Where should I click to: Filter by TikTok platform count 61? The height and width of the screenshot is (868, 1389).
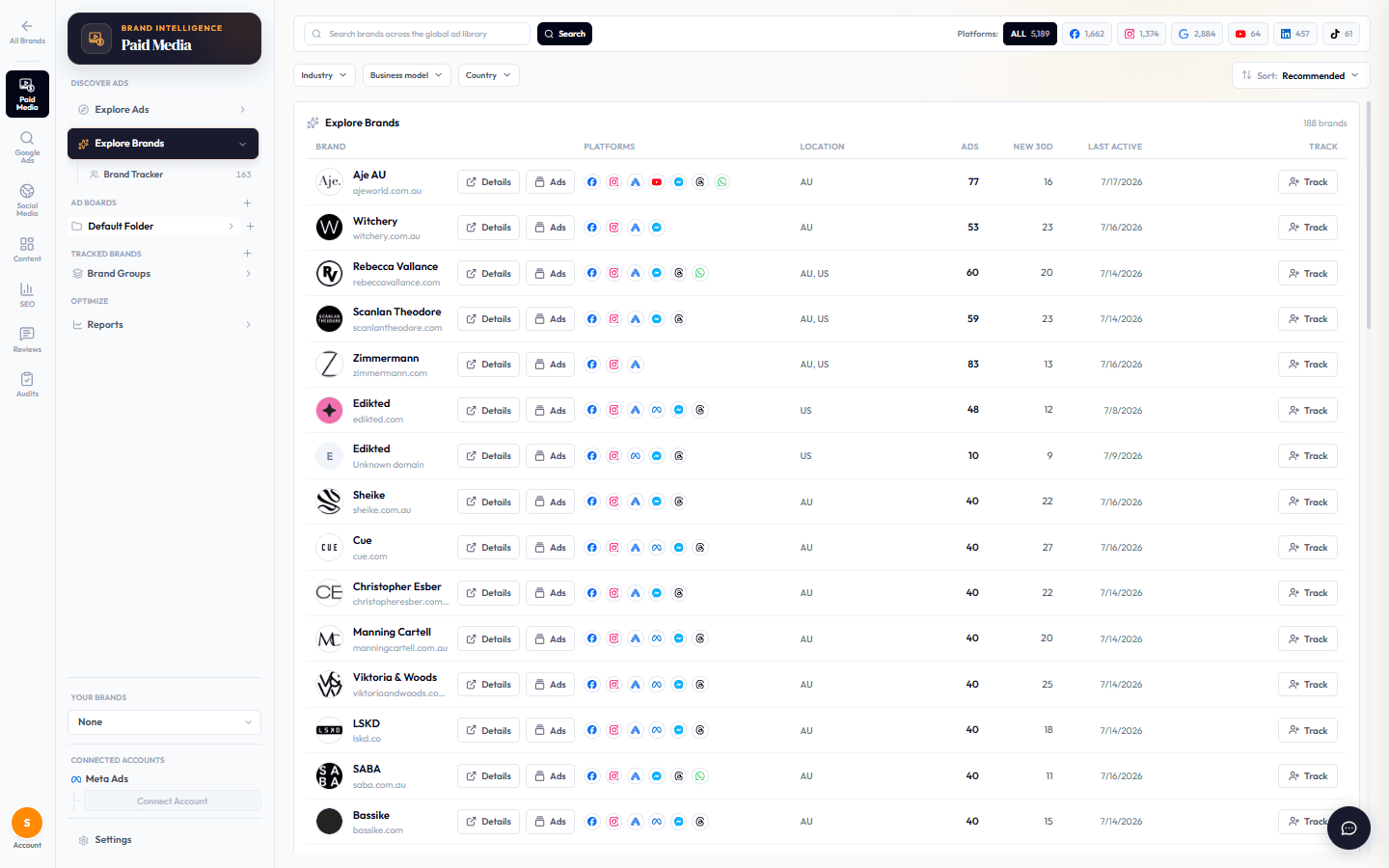1341,34
